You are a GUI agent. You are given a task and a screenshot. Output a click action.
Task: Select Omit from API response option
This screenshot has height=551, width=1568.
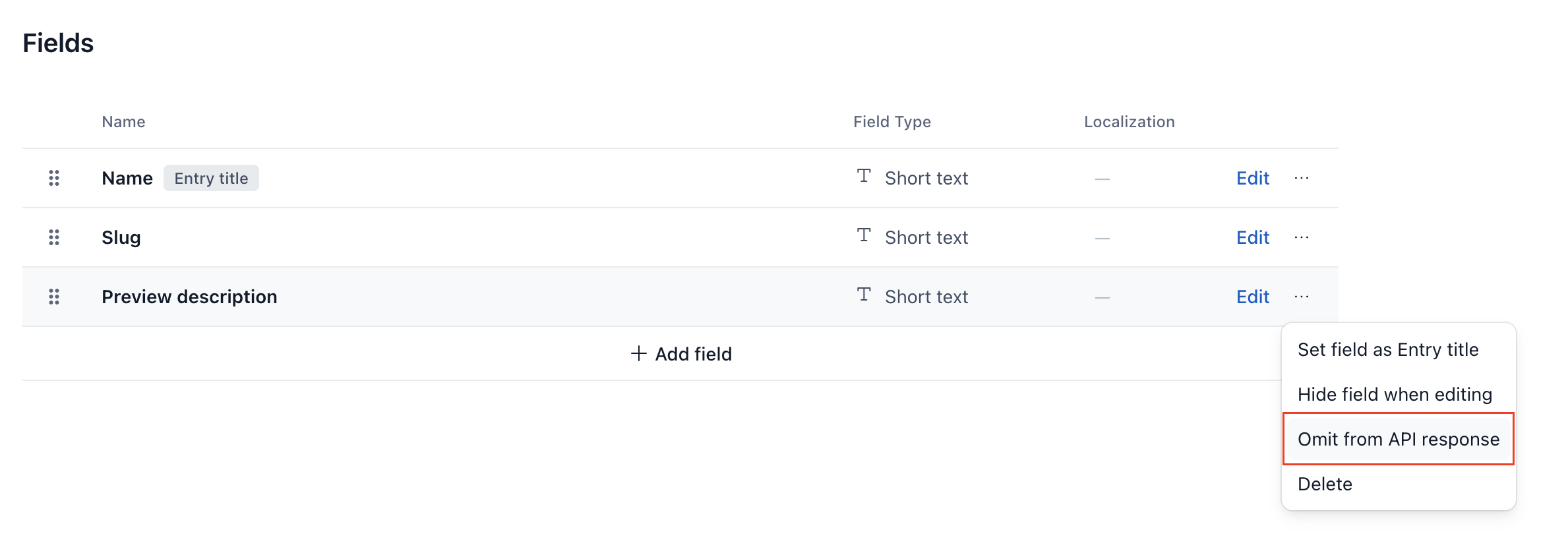pyautogui.click(x=1398, y=439)
